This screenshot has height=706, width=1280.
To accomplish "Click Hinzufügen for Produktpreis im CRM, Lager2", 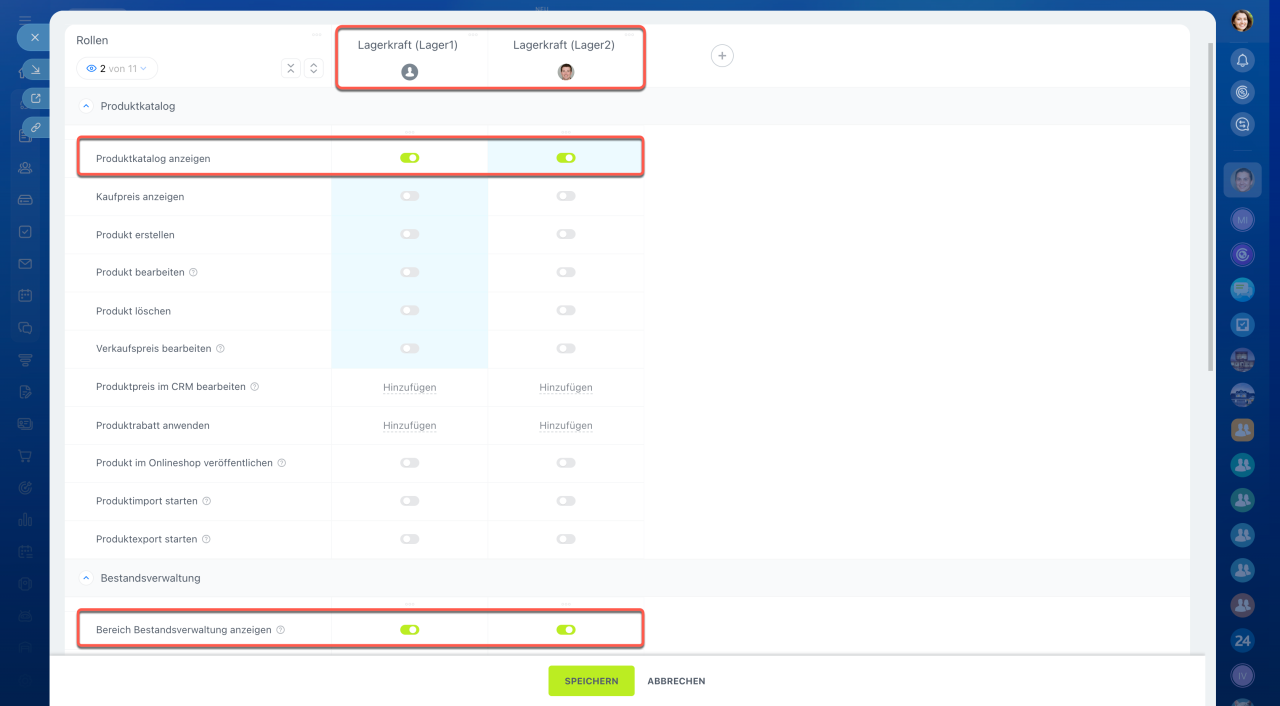I will pyautogui.click(x=566, y=387).
